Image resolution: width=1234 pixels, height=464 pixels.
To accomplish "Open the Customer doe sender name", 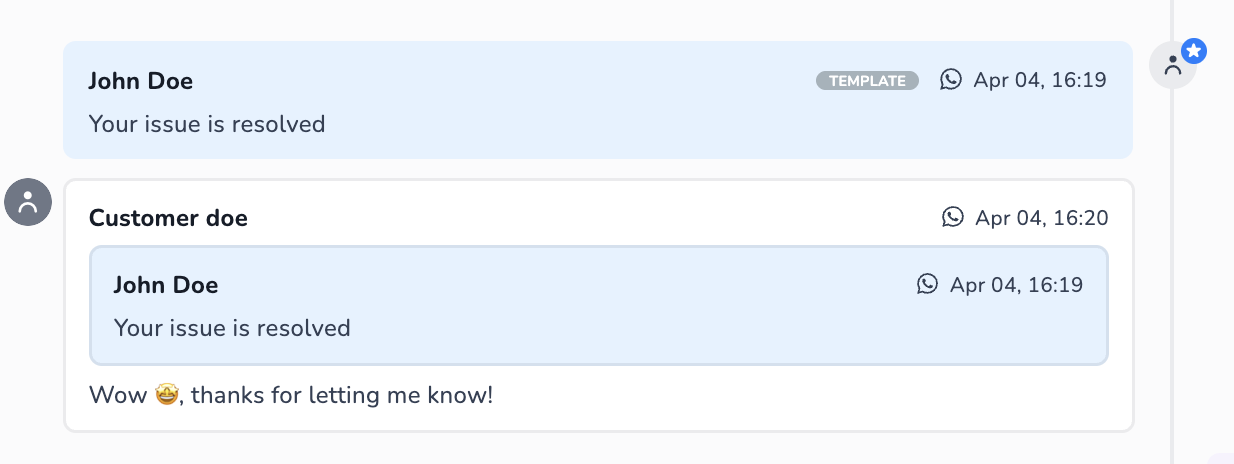I will [168, 217].
